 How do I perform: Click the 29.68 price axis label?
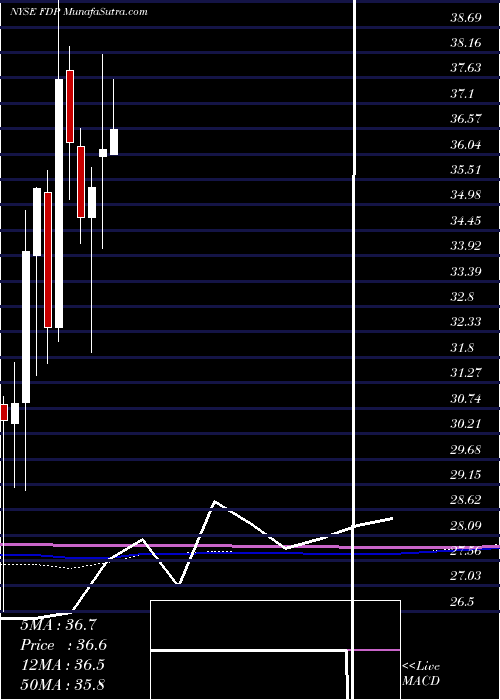click(466, 449)
